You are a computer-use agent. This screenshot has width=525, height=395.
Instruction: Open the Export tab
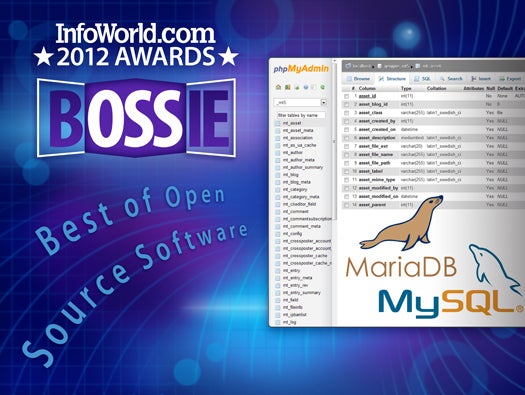click(510, 79)
